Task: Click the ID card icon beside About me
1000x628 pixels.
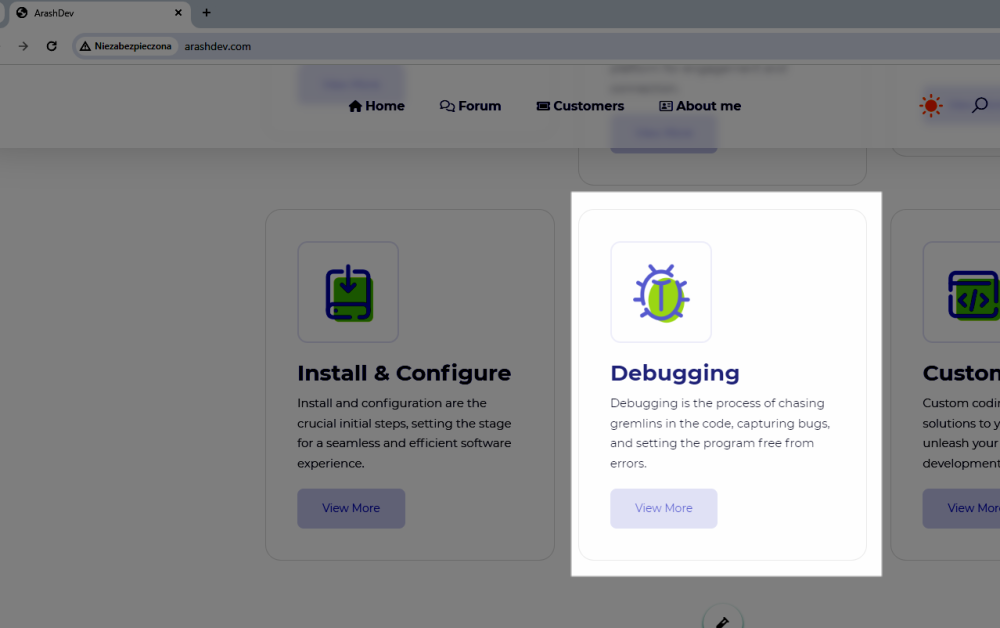Action: 666,106
